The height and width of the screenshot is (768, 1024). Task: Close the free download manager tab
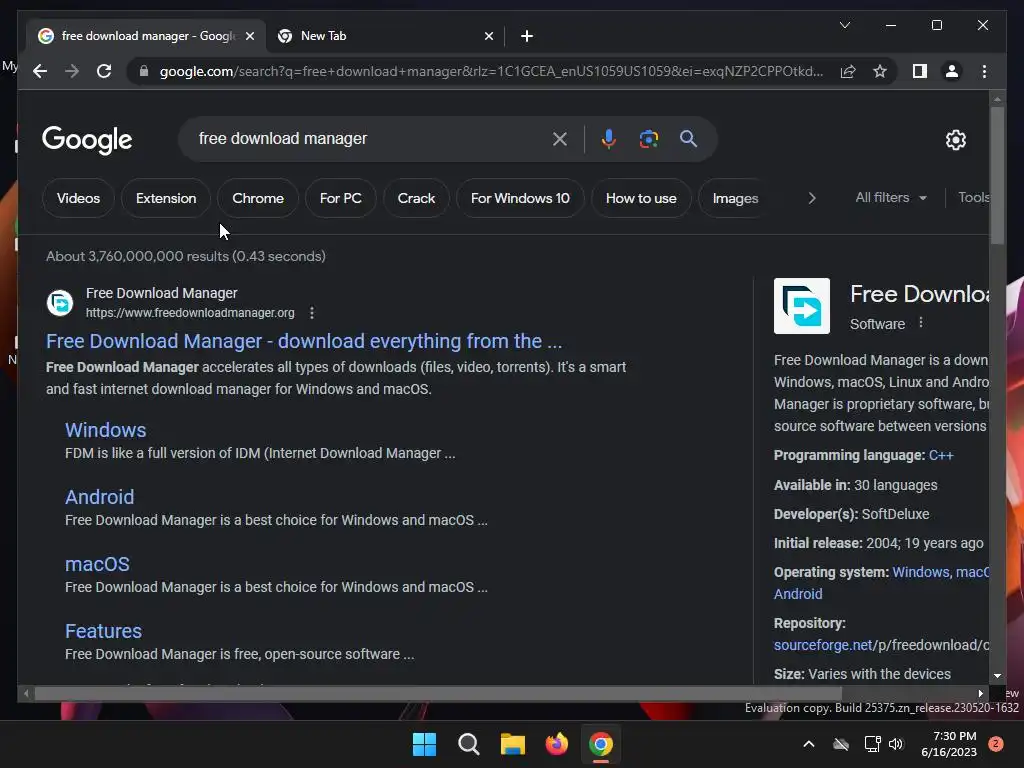point(249,36)
